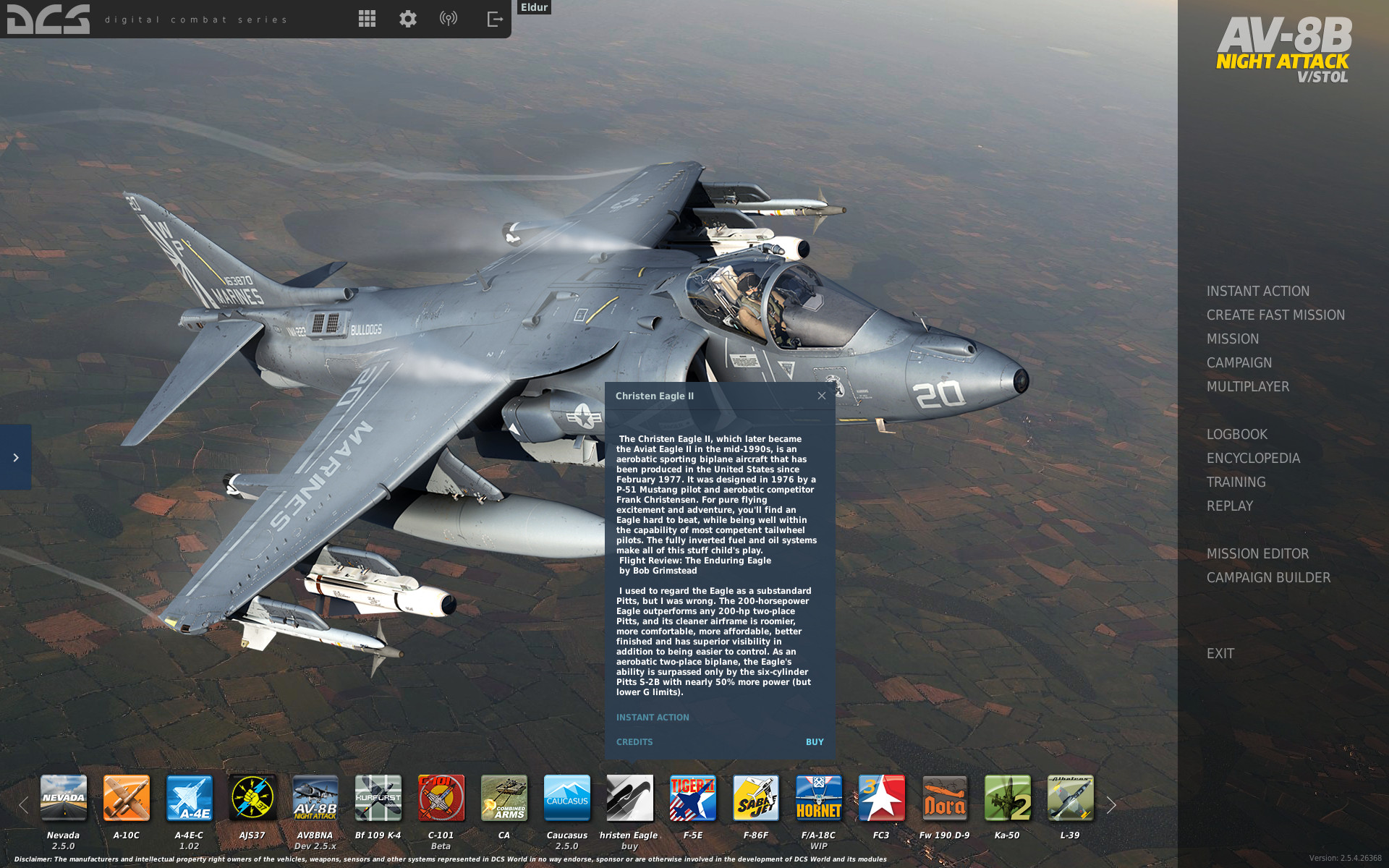Select the AV8BNA Night Attack module icon
The image size is (1389, 868).
click(315, 798)
